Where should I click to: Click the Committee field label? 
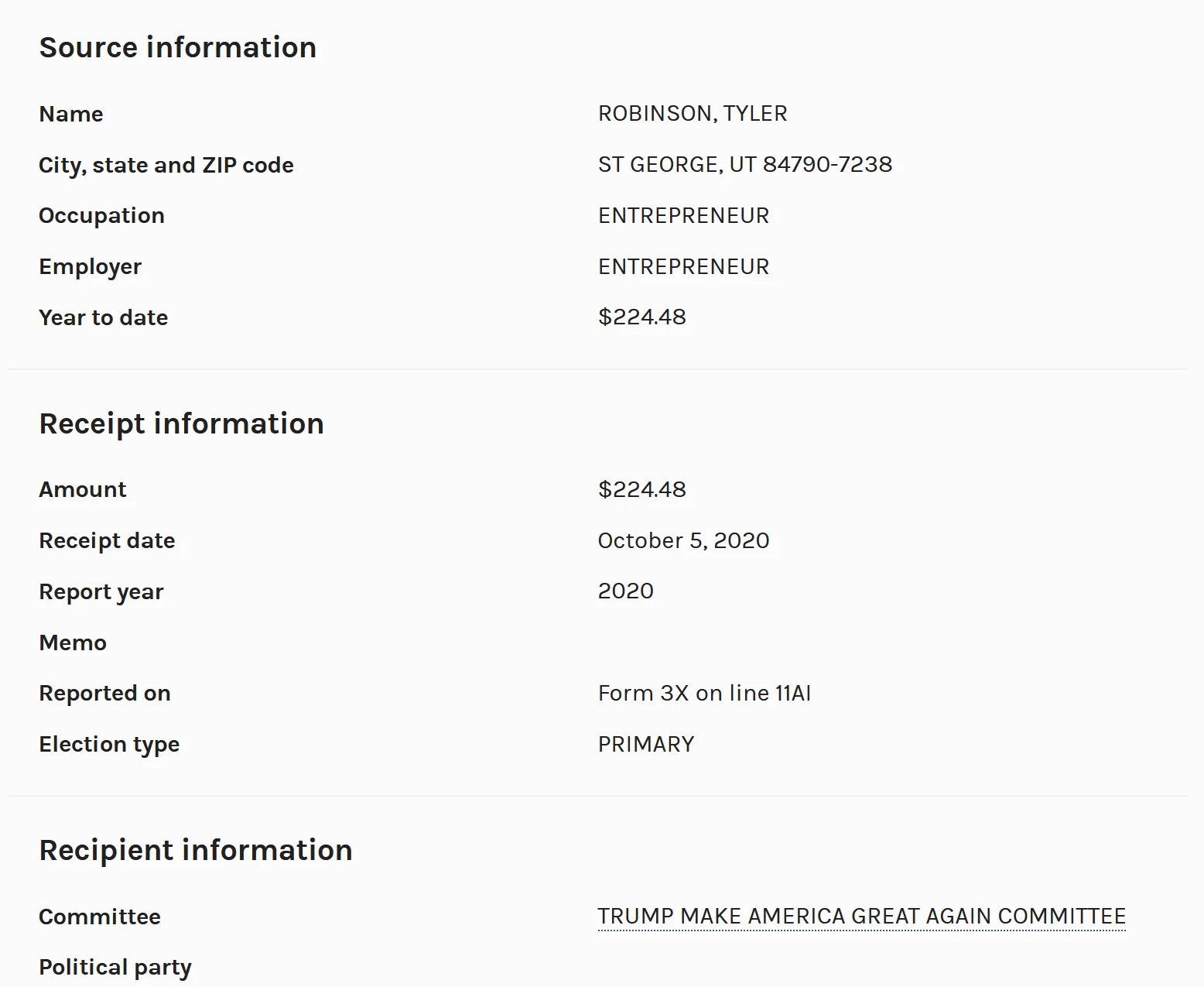(100, 917)
